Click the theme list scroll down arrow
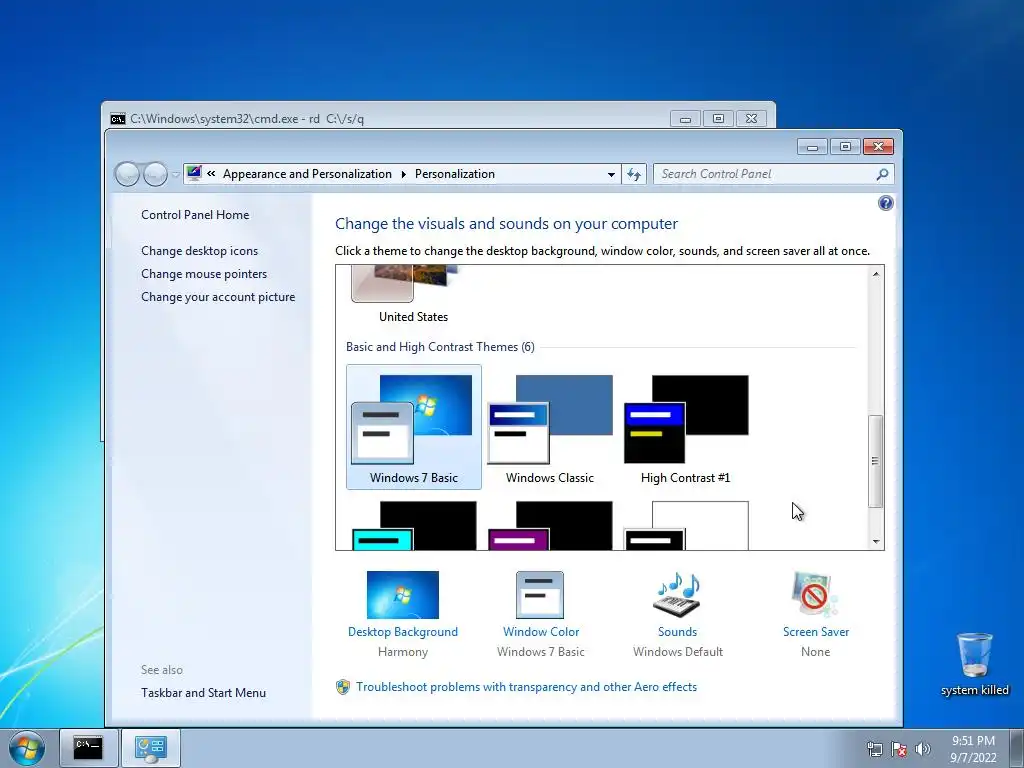 pos(876,541)
